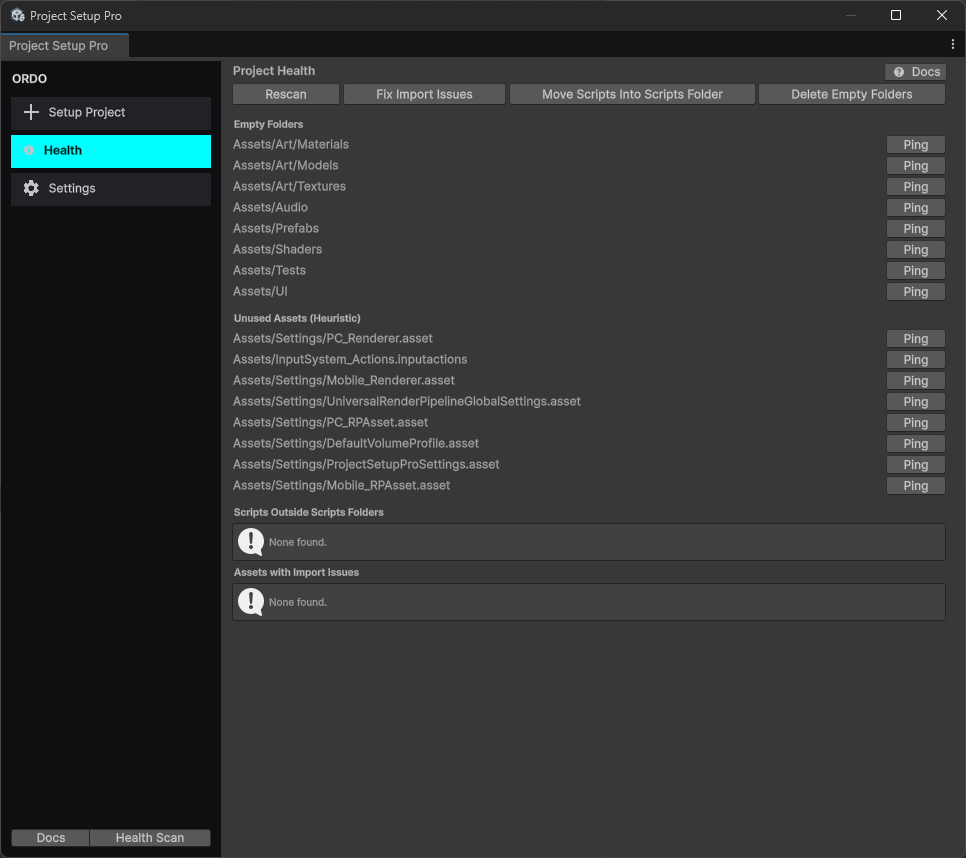This screenshot has height=858, width=966.
Task: Ping Assets/Art/Textures folder
Action: pyautogui.click(x=915, y=187)
